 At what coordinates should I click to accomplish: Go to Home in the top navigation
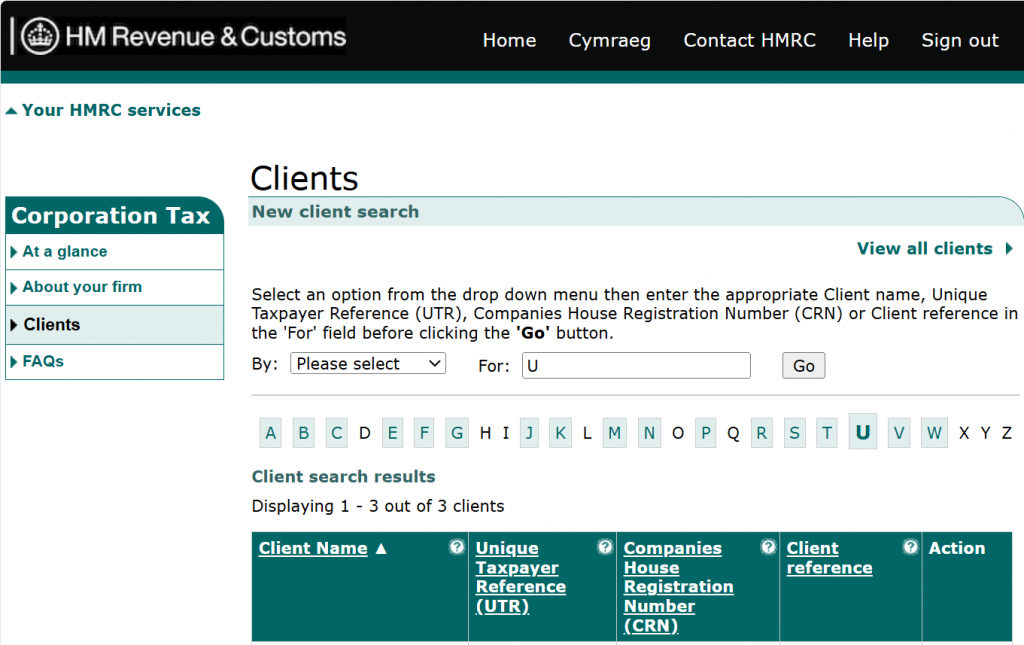509,40
